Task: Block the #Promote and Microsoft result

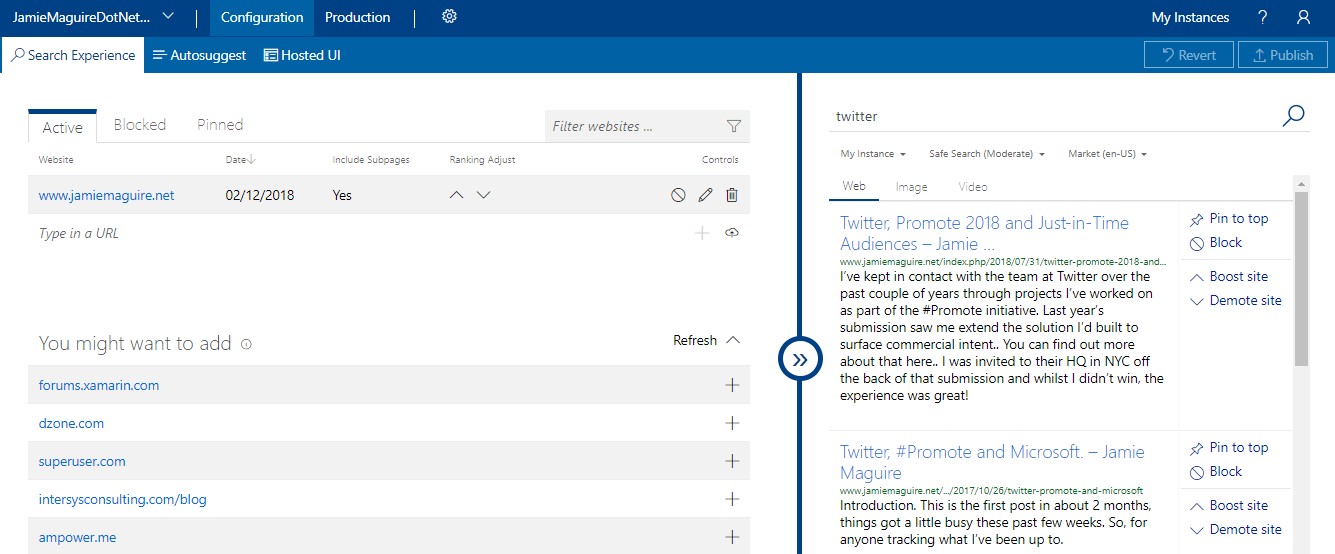Action: [1216, 471]
